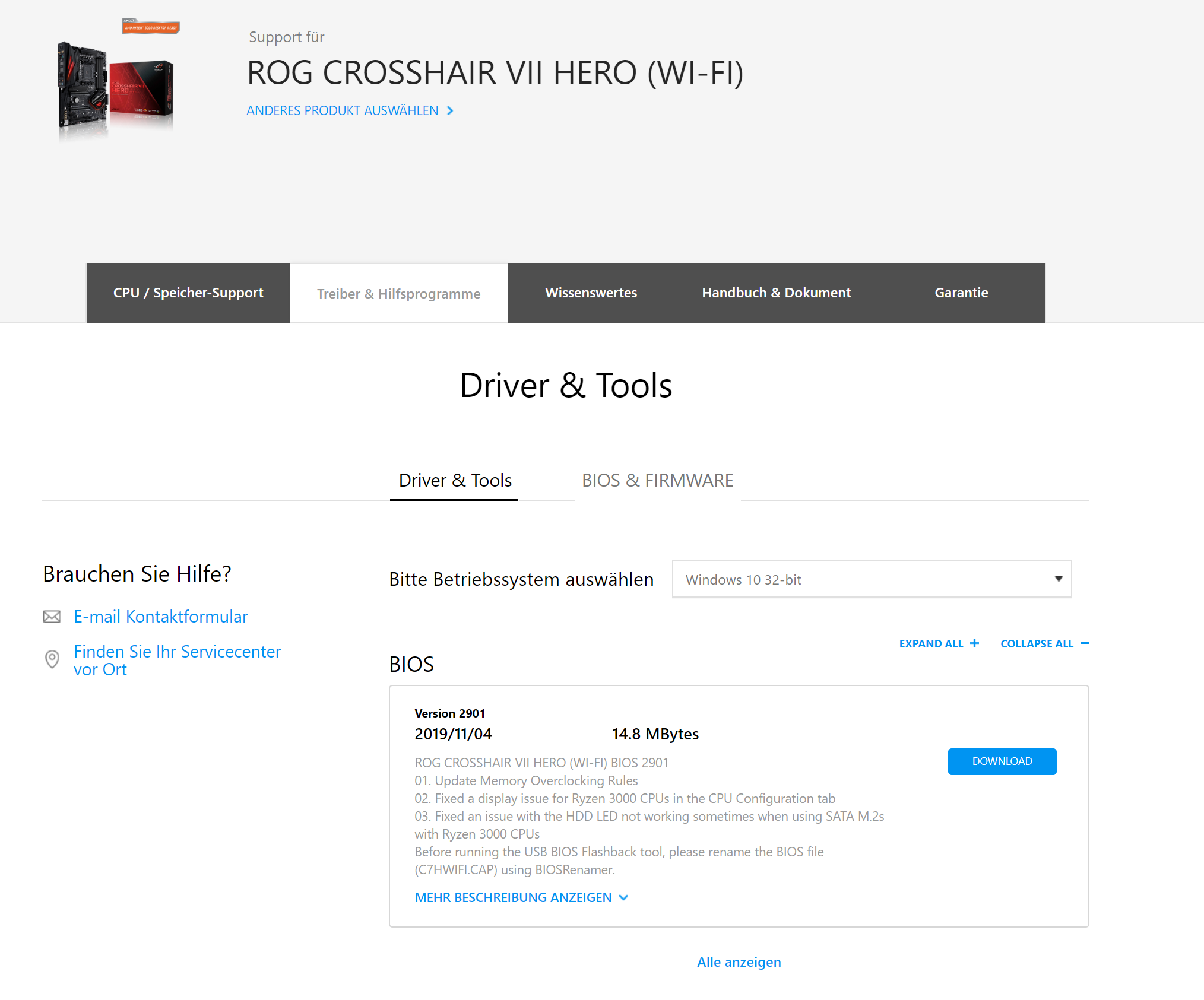The height and width of the screenshot is (1000, 1204).
Task: Click the dropdown arrow on Windows 10 32-bit
Action: pyautogui.click(x=1058, y=579)
